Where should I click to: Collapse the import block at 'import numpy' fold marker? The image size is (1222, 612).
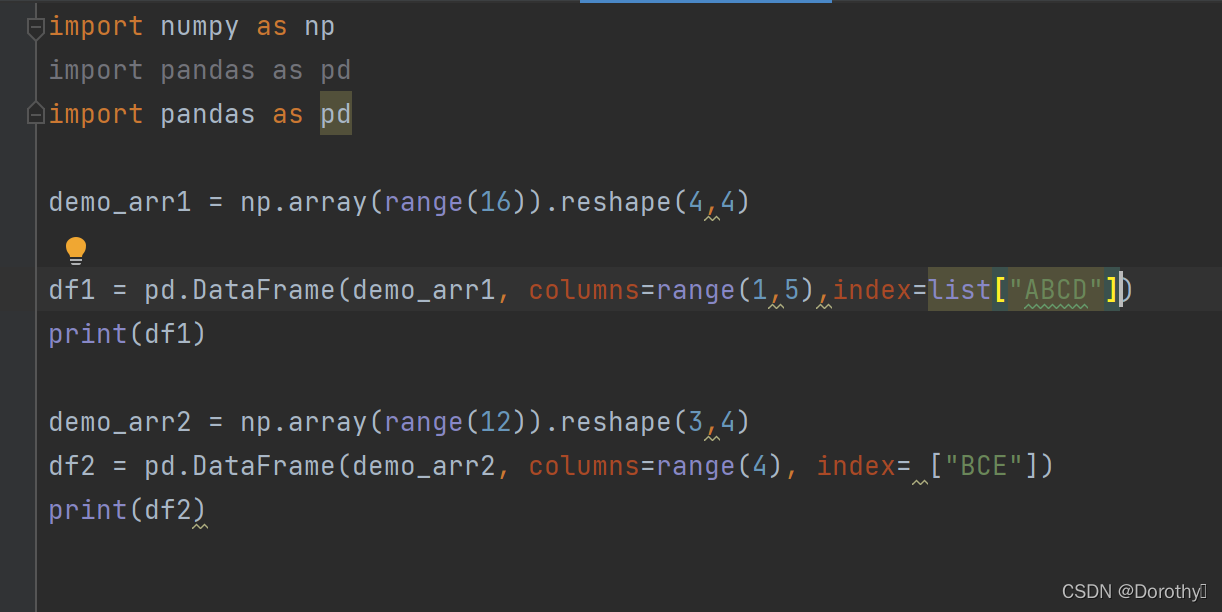(x=36, y=27)
